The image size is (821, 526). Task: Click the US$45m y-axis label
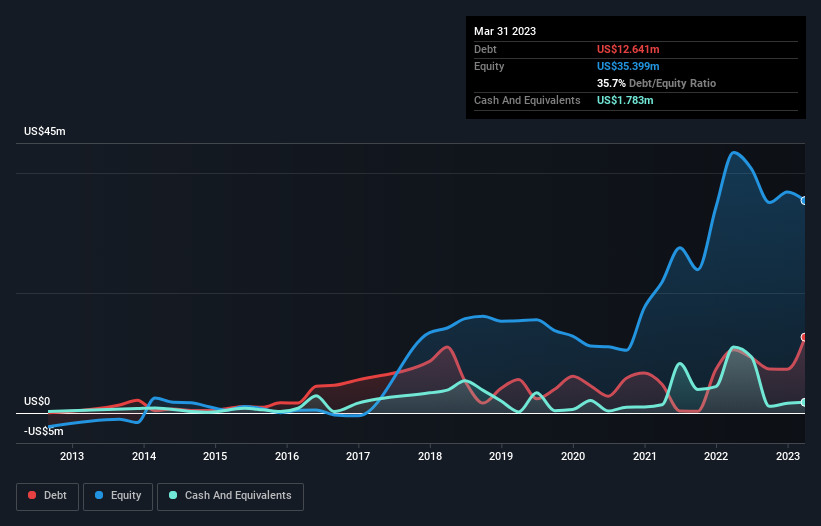(x=45, y=131)
